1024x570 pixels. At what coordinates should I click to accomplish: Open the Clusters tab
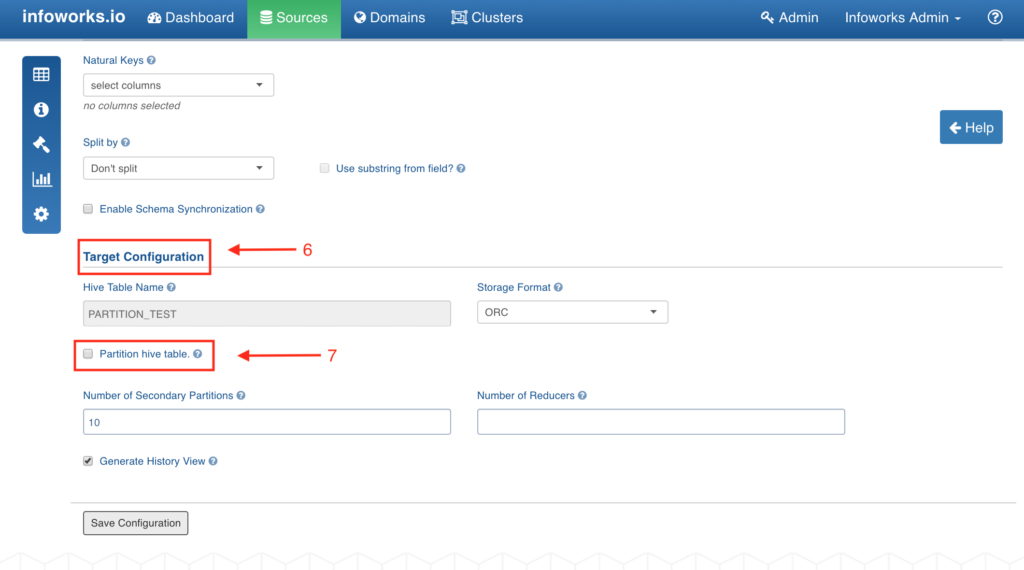tap(487, 18)
